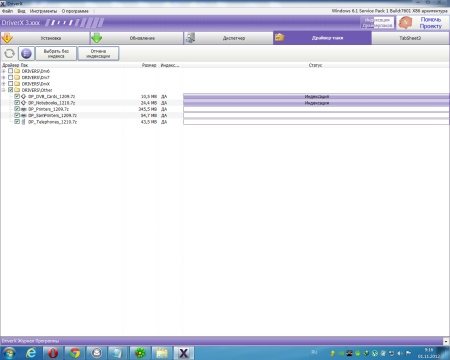Open ICQ green flower taskbar icon
The height and width of the screenshot is (360, 450).
tap(140, 353)
